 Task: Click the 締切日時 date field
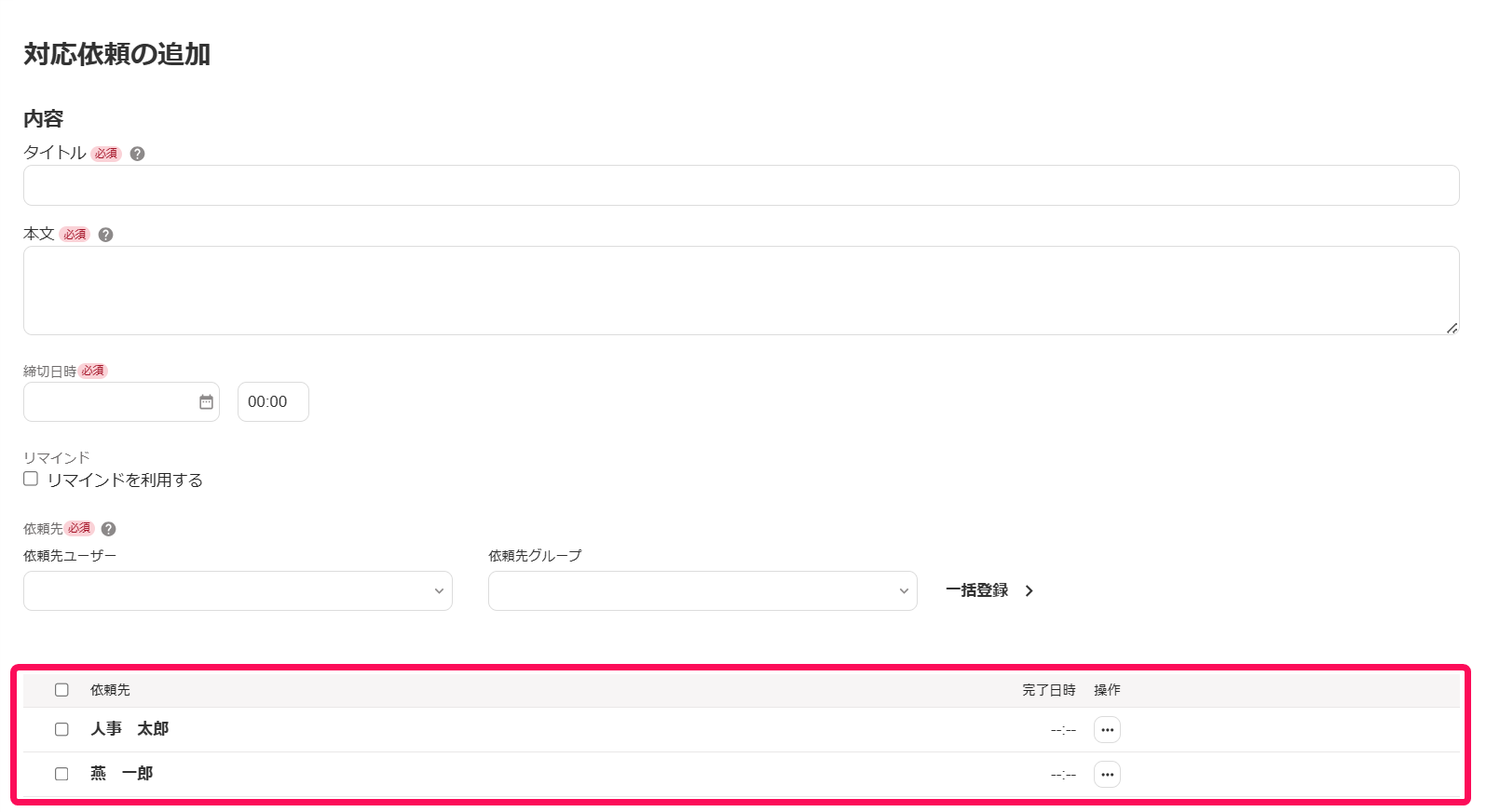pos(121,401)
